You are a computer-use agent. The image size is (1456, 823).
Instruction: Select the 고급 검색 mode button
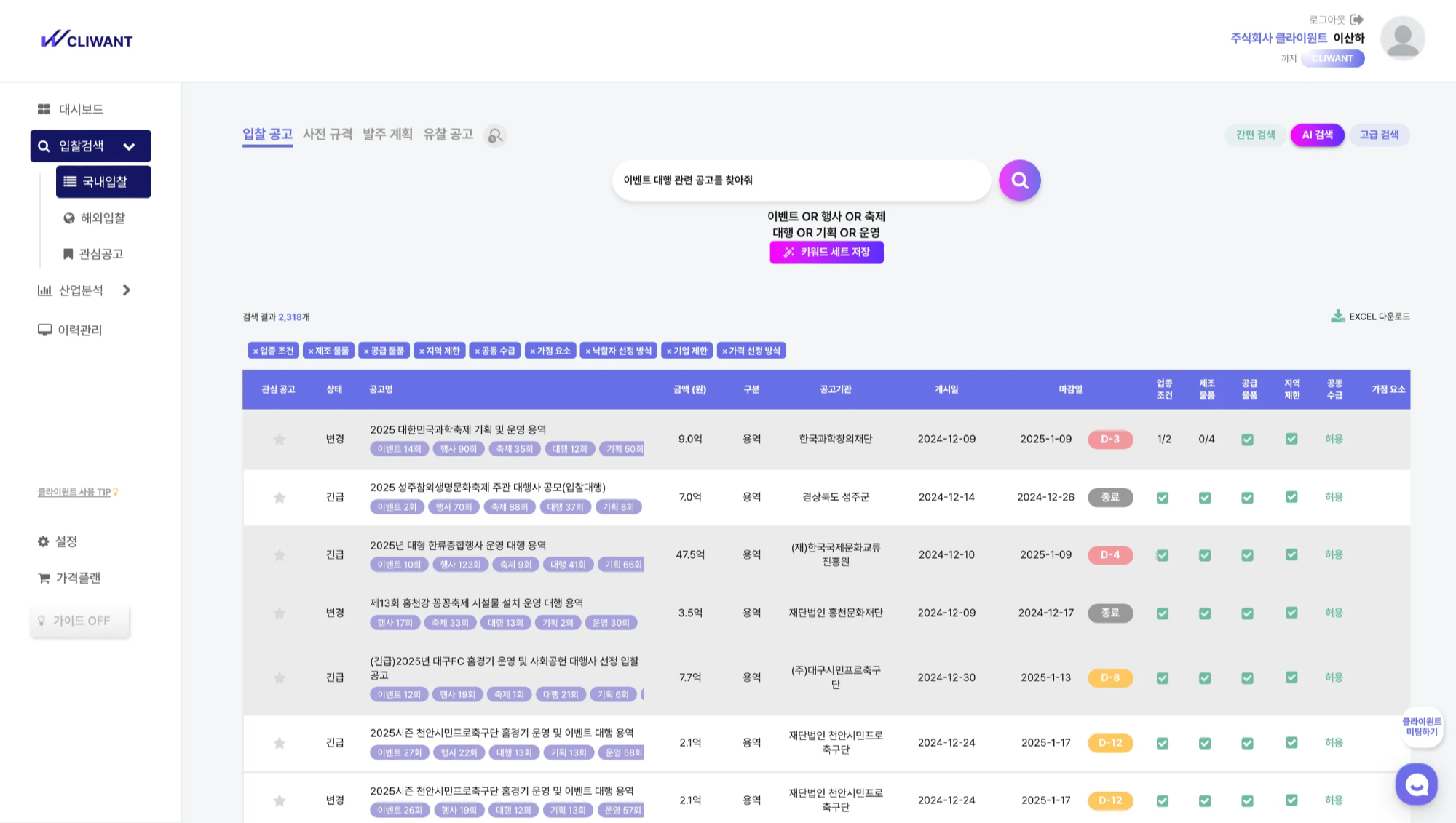[x=1379, y=135]
